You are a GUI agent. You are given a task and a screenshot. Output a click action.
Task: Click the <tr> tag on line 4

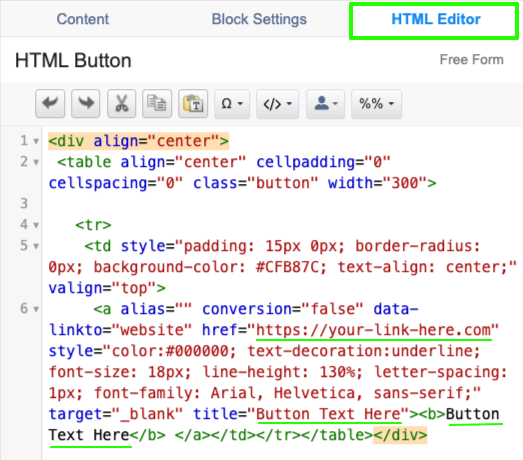click(x=93, y=225)
